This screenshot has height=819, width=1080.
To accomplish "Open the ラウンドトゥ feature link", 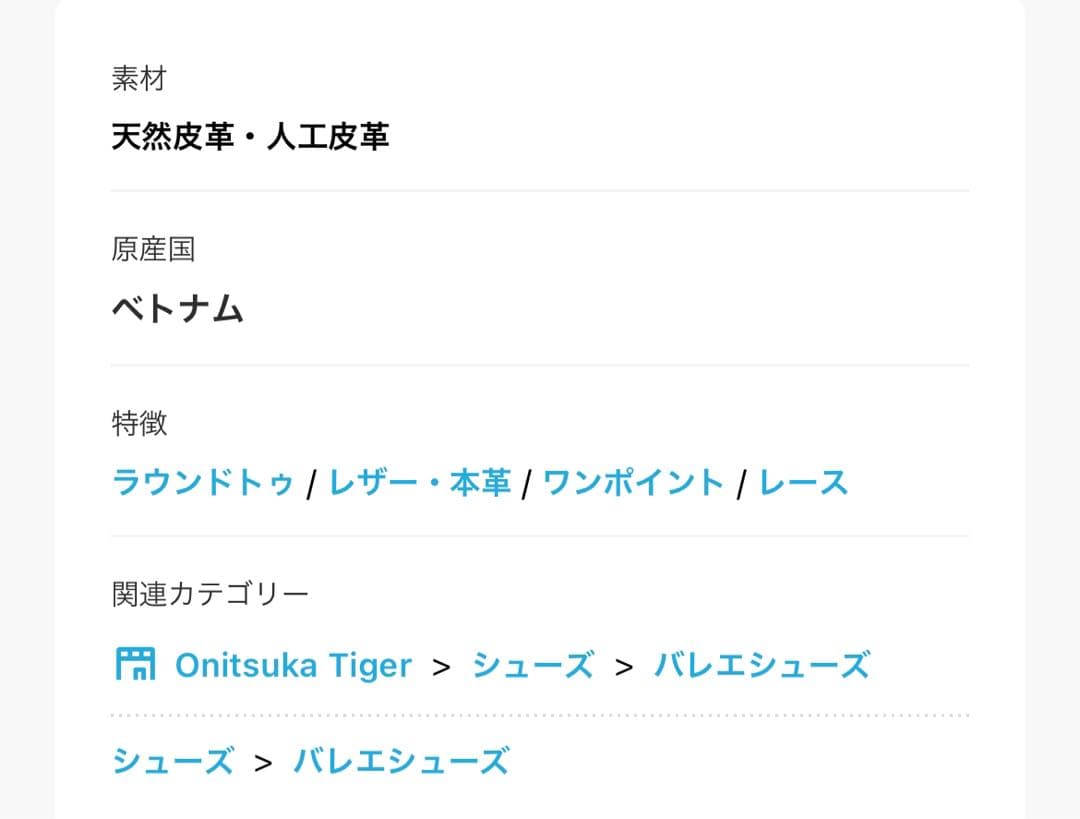I will (x=203, y=483).
